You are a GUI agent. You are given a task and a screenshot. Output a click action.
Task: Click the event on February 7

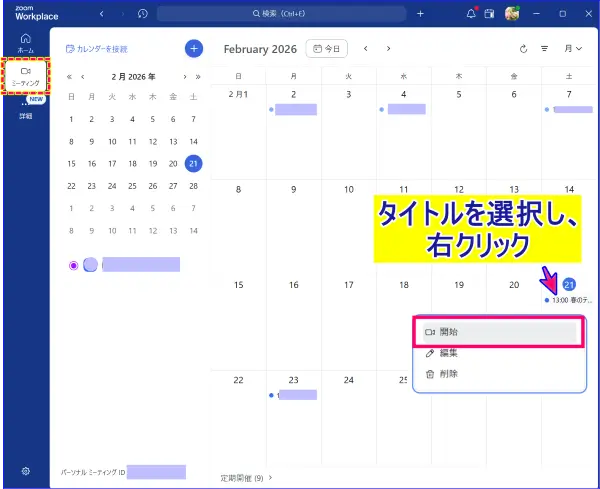(x=569, y=109)
